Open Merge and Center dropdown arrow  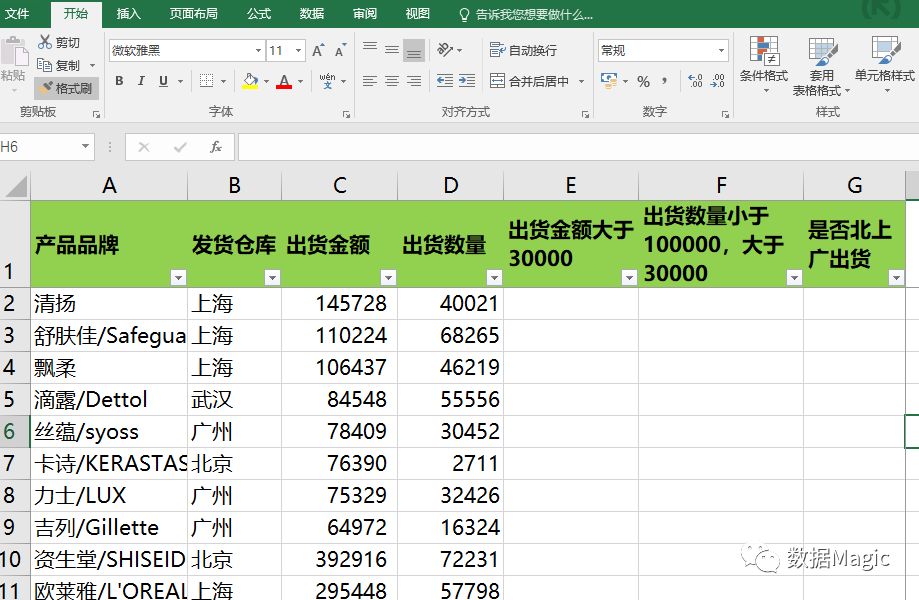coord(581,81)
